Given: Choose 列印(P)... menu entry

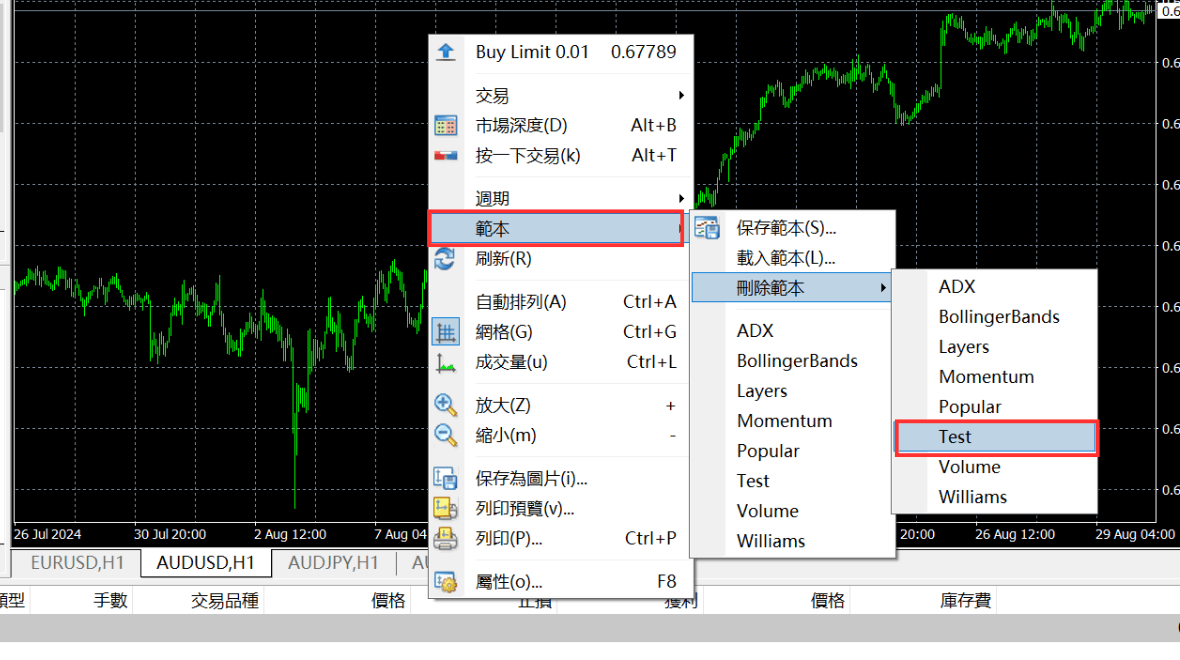Looking at the screenshot, I should click(x=561, y=539).
